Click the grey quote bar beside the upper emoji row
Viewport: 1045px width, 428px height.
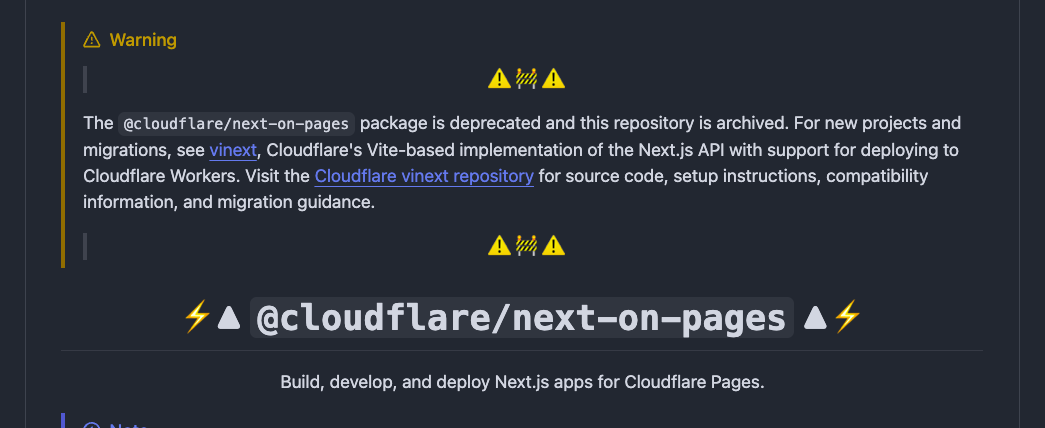tap(85, 79)
